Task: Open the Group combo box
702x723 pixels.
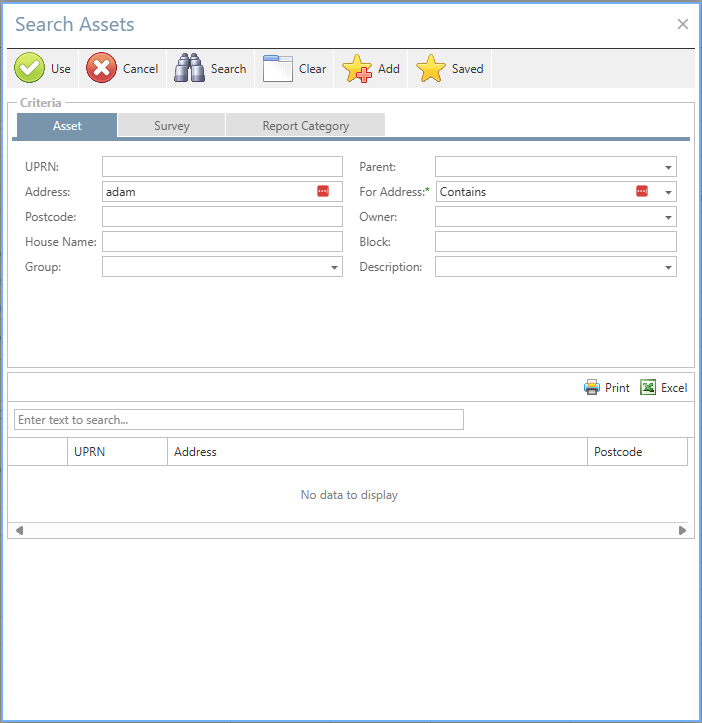Action: [334, 267]
